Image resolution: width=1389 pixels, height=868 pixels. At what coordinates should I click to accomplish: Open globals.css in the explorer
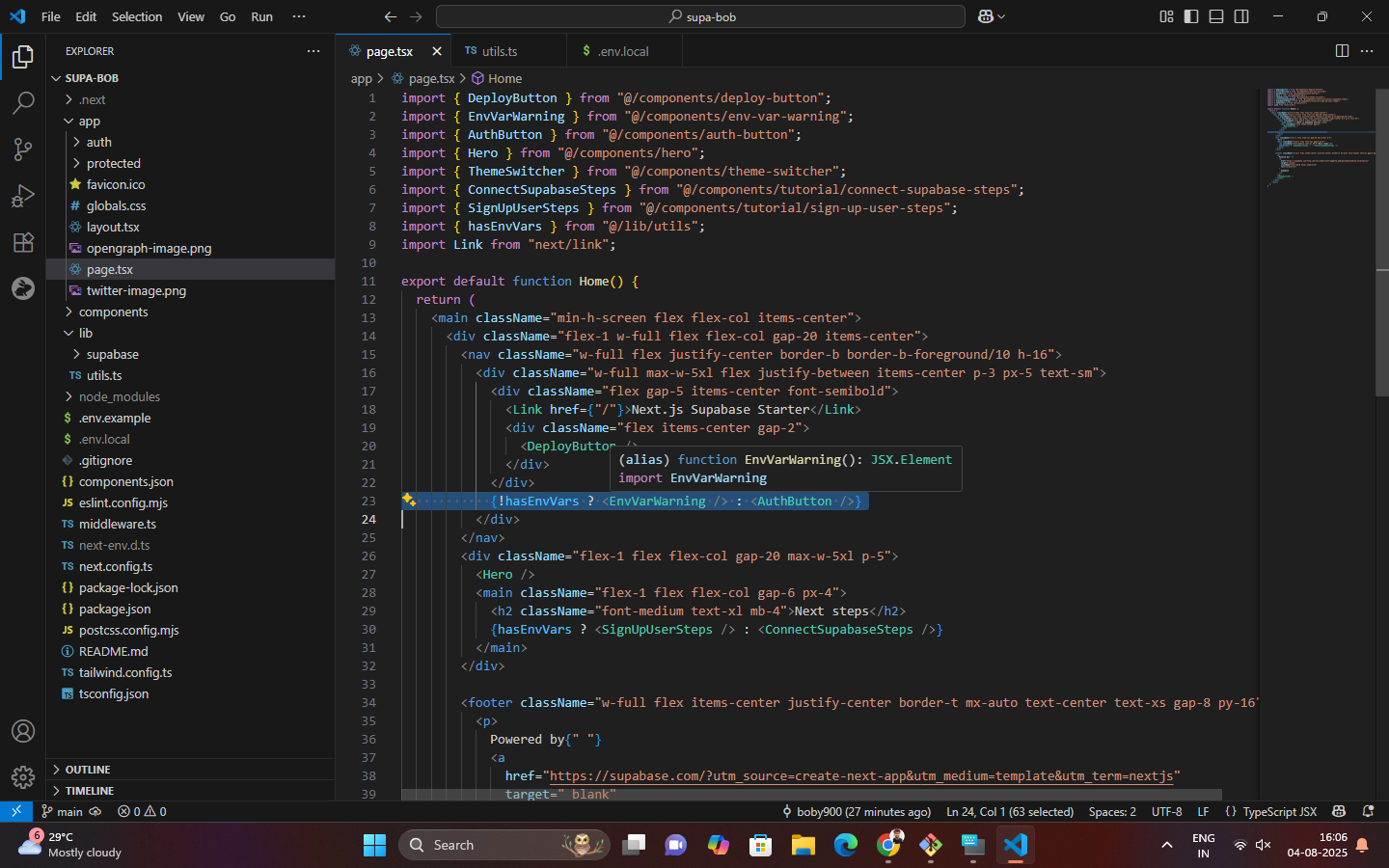click(191, 205)
